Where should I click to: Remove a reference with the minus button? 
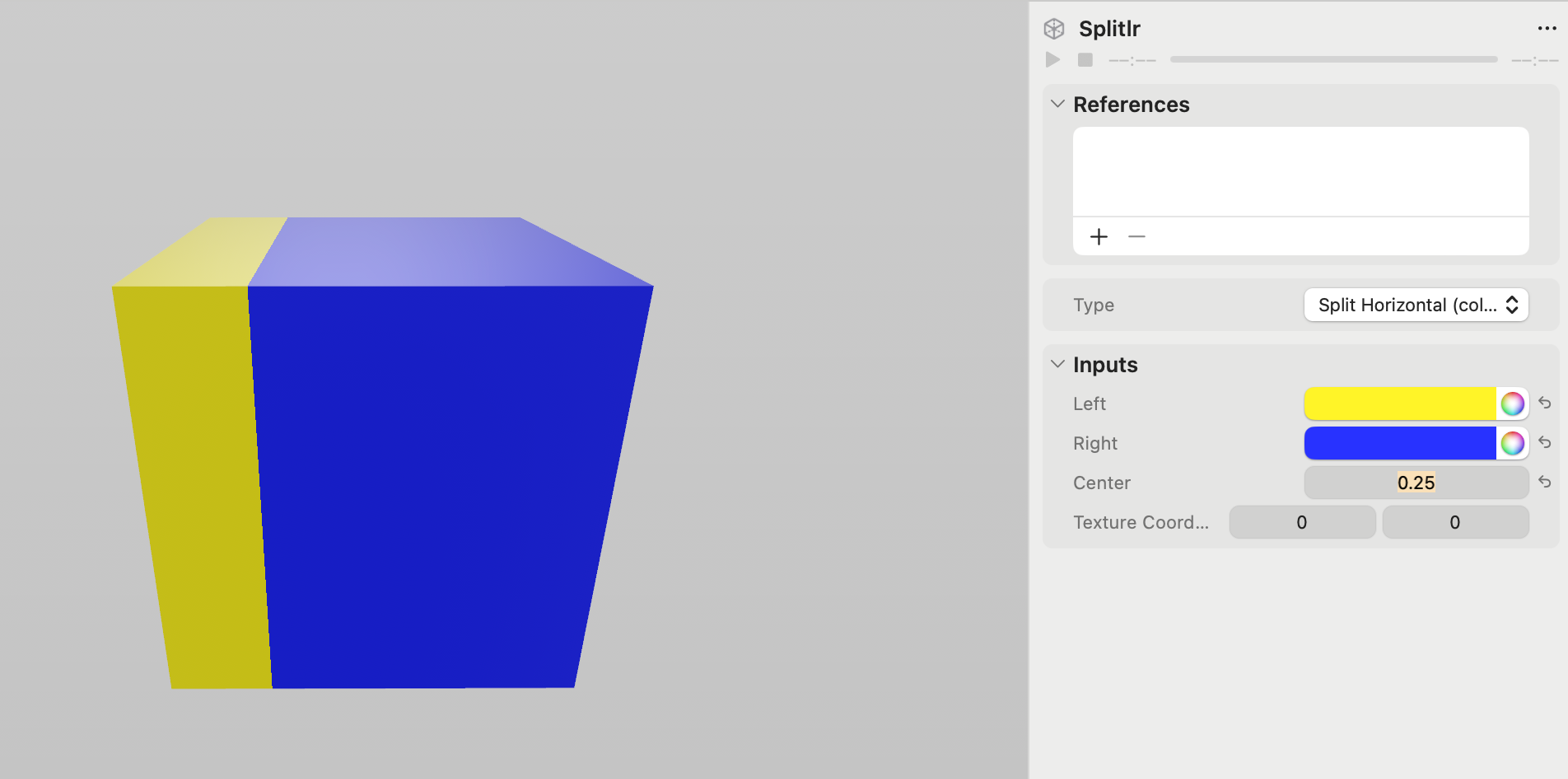1136,236
